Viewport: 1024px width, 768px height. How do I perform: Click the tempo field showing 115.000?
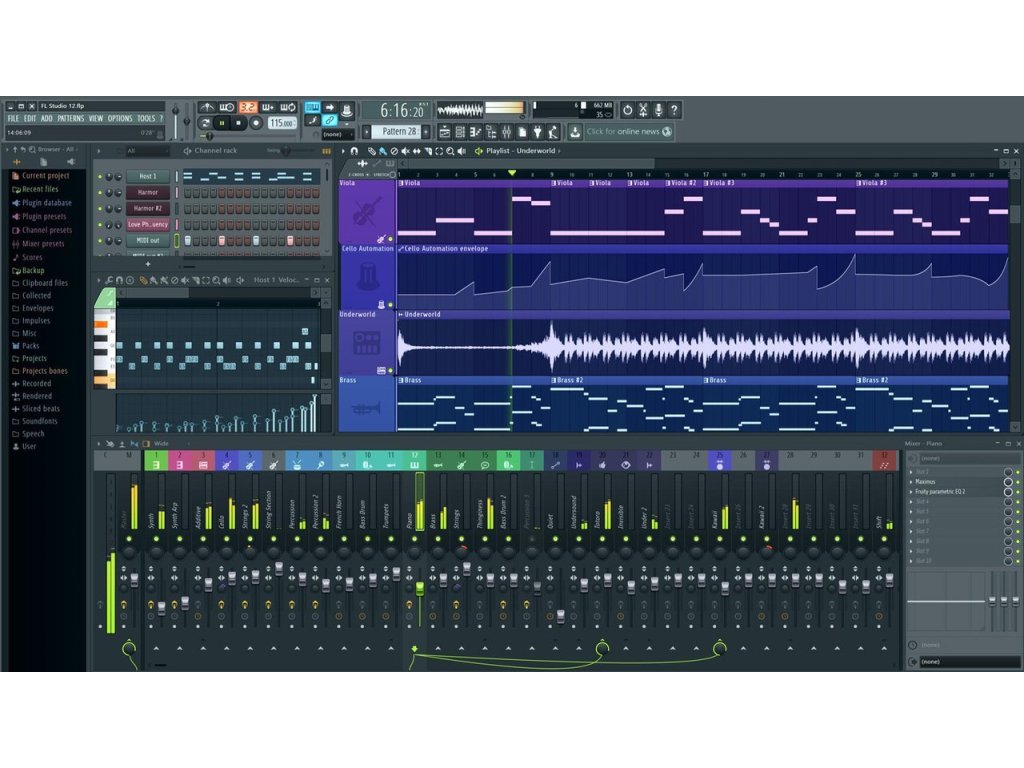282,123
